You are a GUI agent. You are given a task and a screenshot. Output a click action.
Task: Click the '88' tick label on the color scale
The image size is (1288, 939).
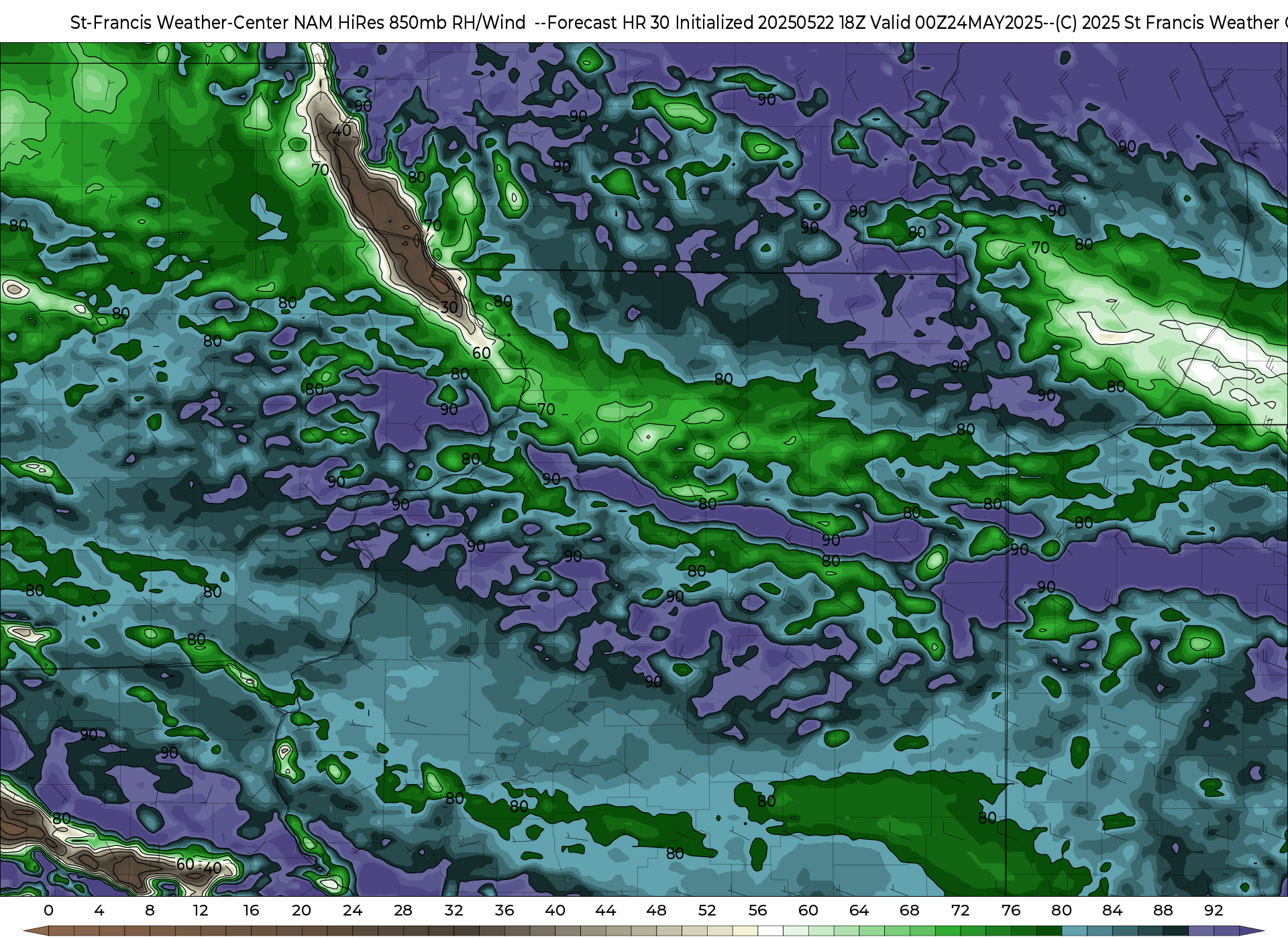(x=1163, y=911)
